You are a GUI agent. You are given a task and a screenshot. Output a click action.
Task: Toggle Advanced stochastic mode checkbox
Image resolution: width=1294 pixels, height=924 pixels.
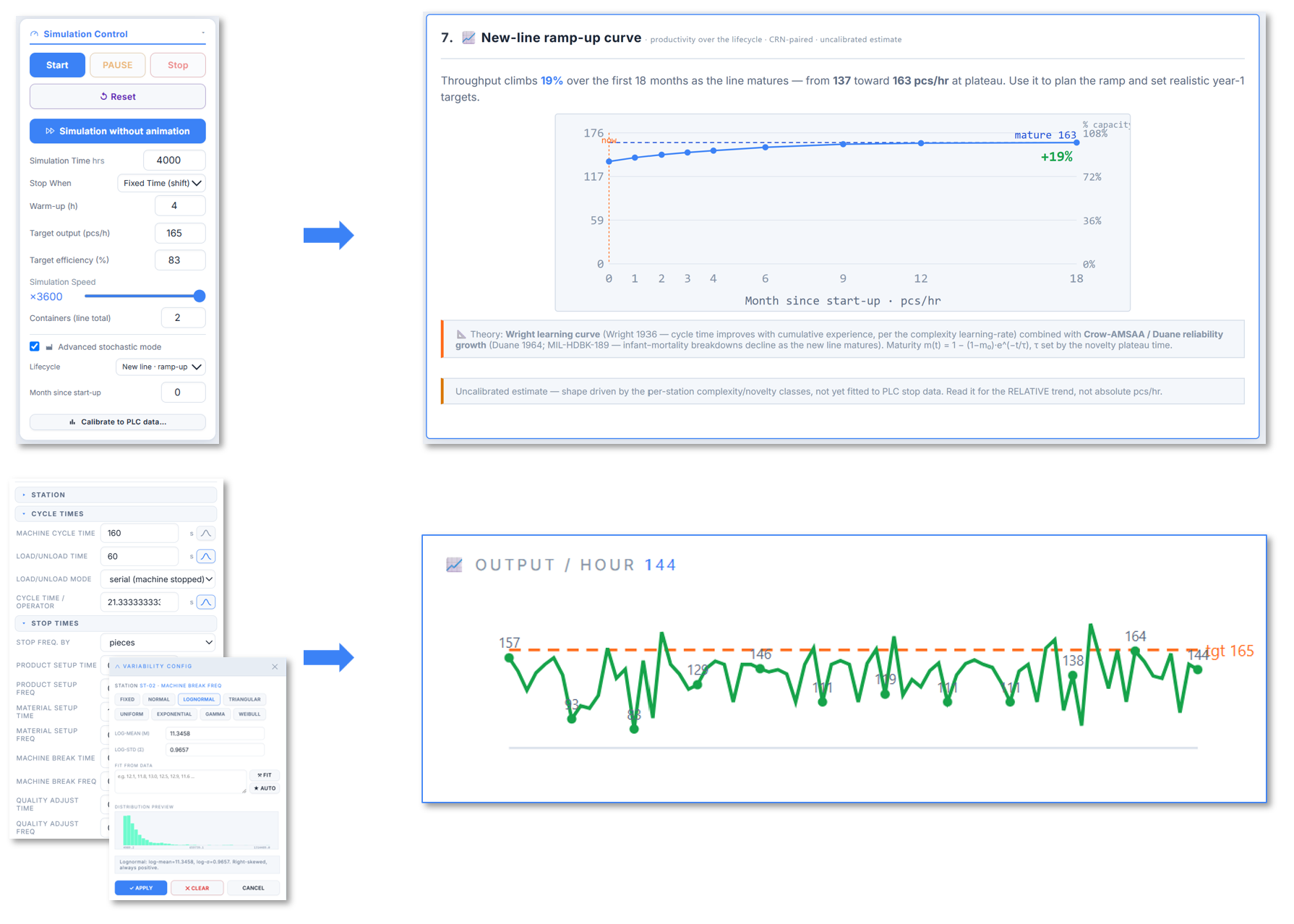point(35,346)
